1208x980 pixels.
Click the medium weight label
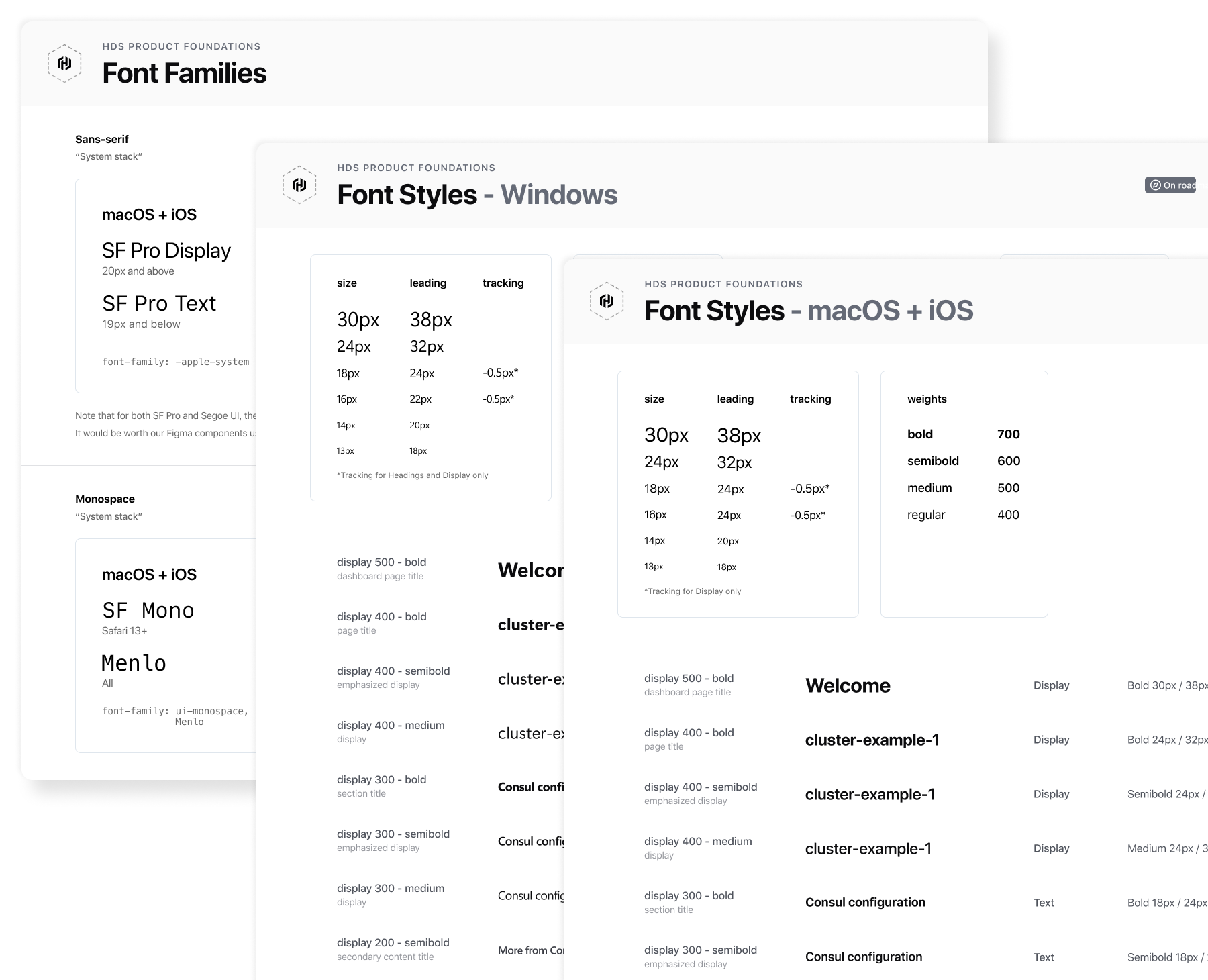[x=929, y=488]
